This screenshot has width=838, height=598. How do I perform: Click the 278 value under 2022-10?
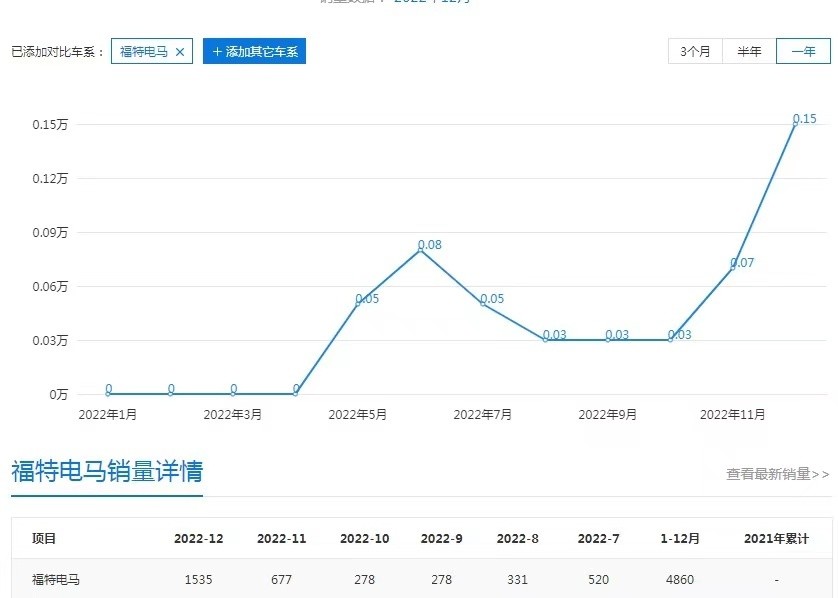click(364, 579)
